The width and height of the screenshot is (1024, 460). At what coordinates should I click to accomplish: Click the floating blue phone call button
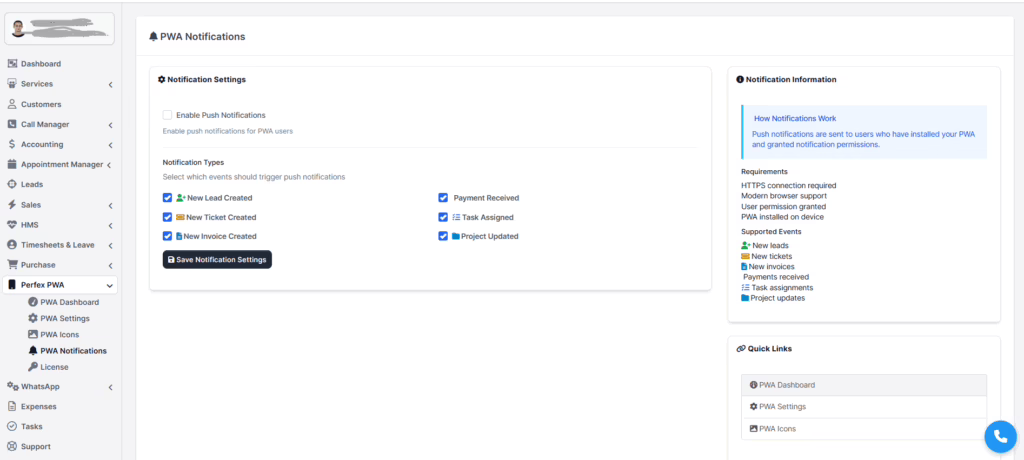[1000, 436]
